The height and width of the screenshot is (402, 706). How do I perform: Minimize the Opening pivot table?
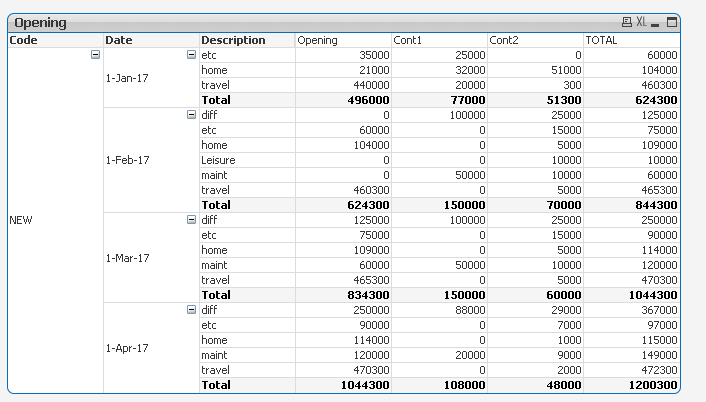655,23
